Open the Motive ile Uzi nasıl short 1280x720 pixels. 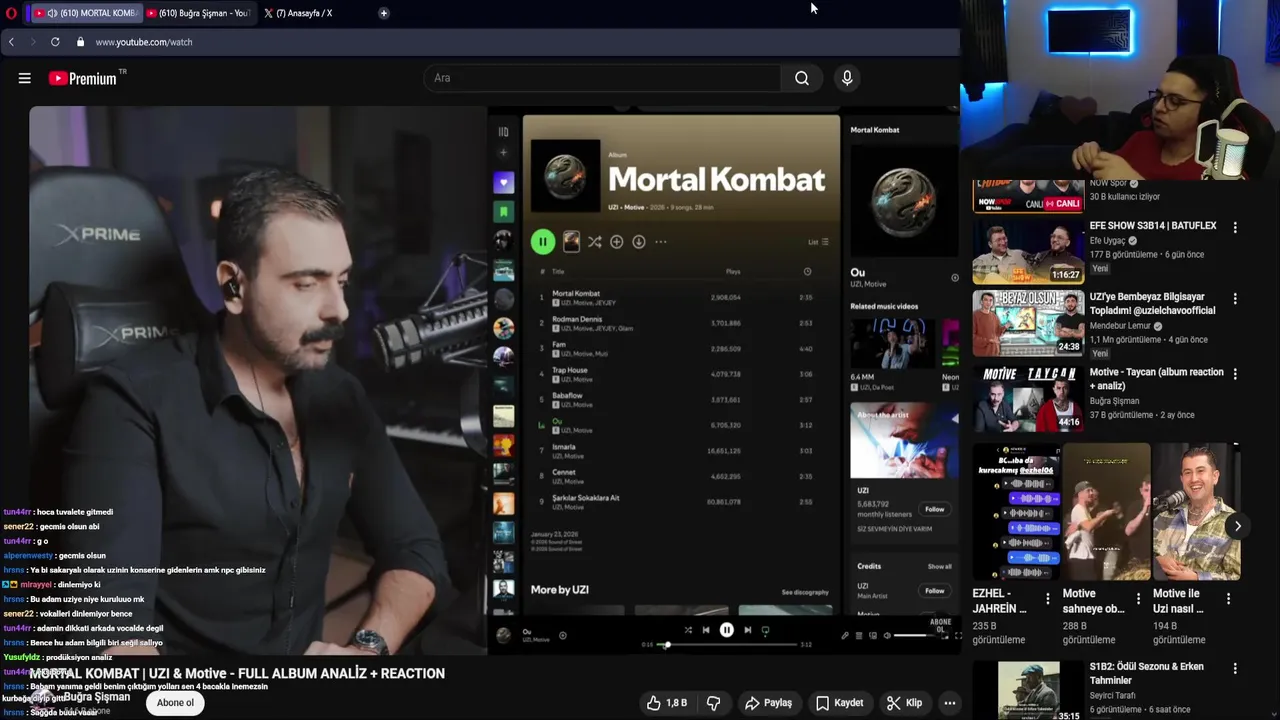click(1196, 512)
